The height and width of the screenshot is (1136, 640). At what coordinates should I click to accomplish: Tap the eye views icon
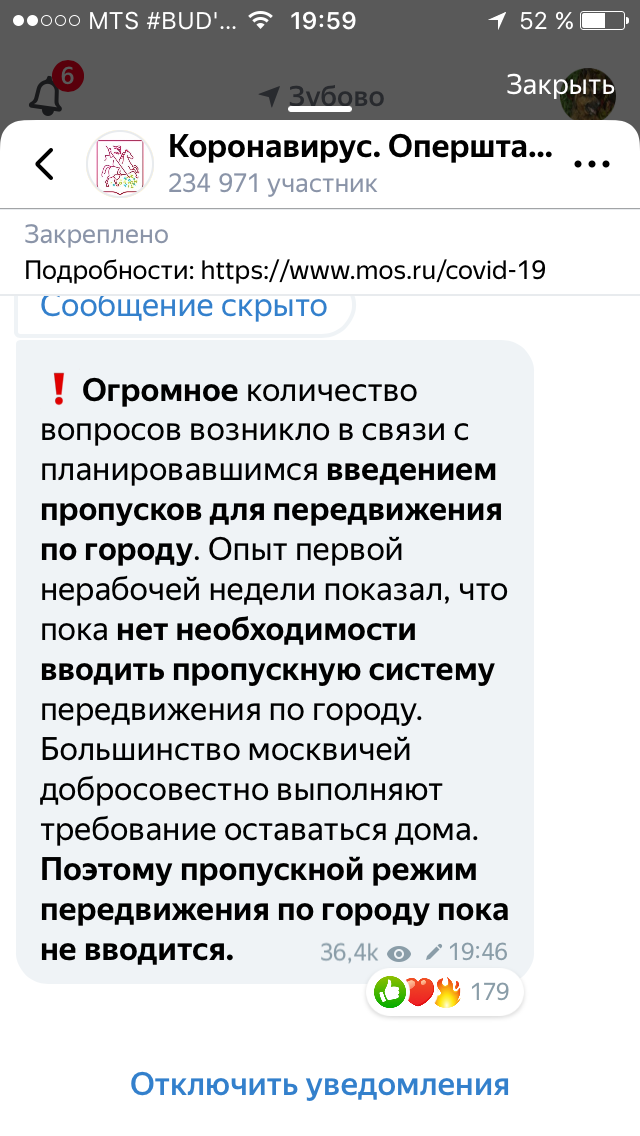point(398,953)
